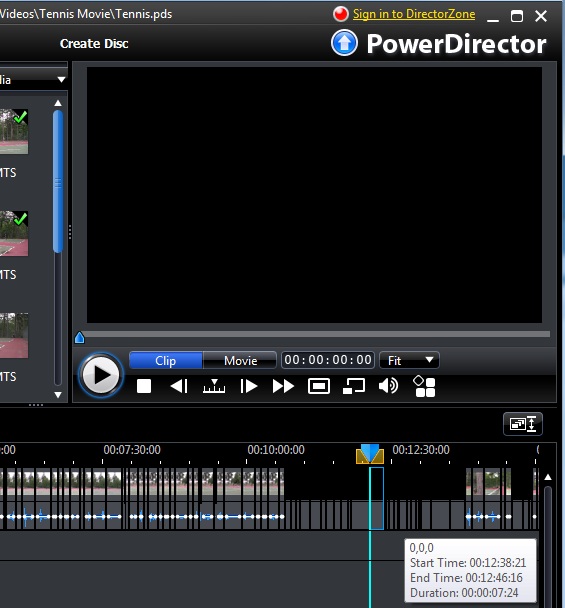The image size is (565, 608).
Task: Open the volume control speaker icon
Action: 388,386
